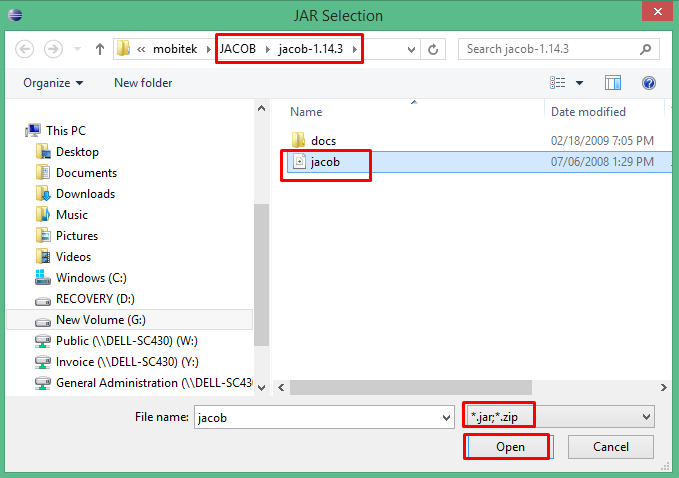Click the Refresh button in address bar
679x478 pixels.
[x=433, y=49]
